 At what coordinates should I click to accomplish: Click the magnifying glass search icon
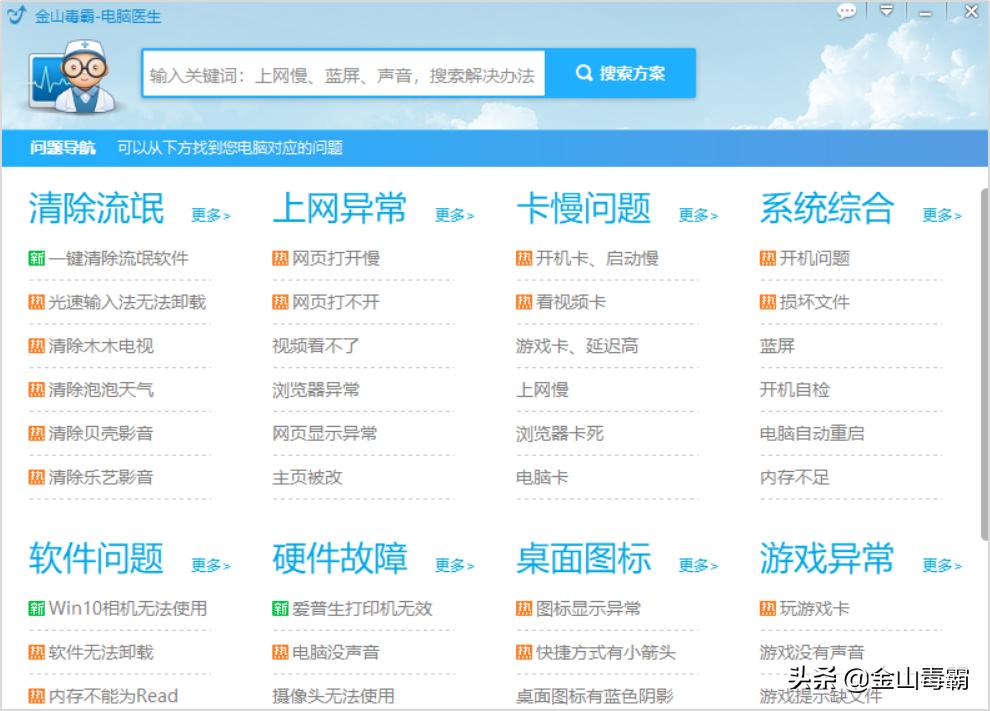(x=583, y=72)
